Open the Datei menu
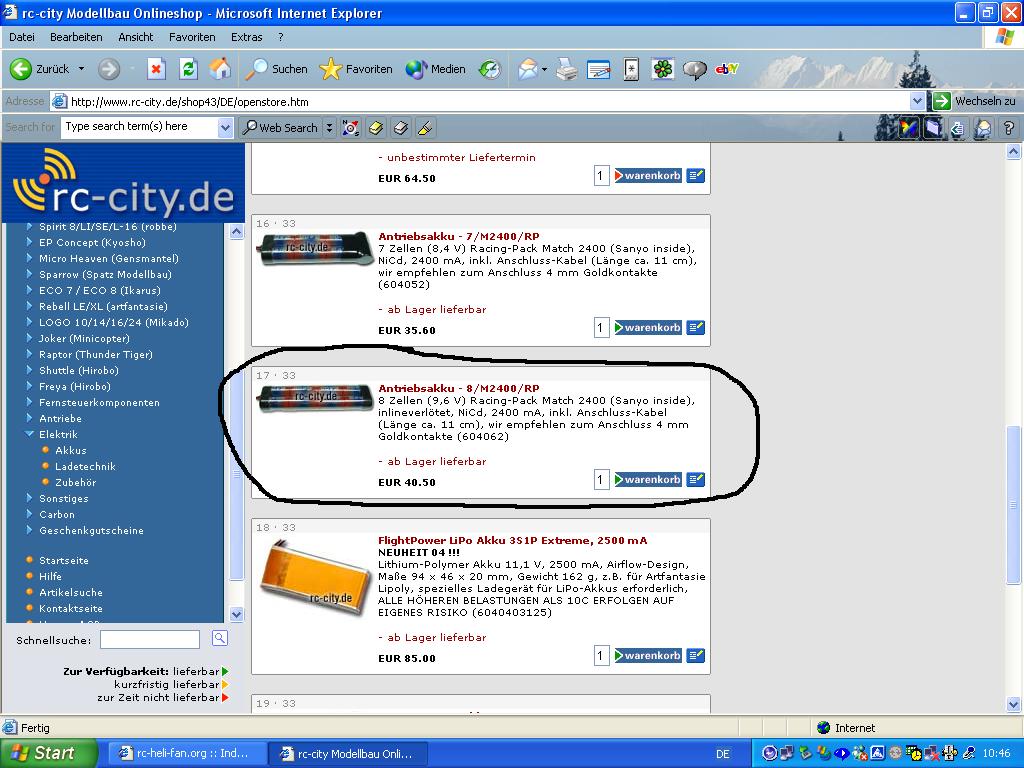Viewport: 1024px width, 768px height. [22, 37]
